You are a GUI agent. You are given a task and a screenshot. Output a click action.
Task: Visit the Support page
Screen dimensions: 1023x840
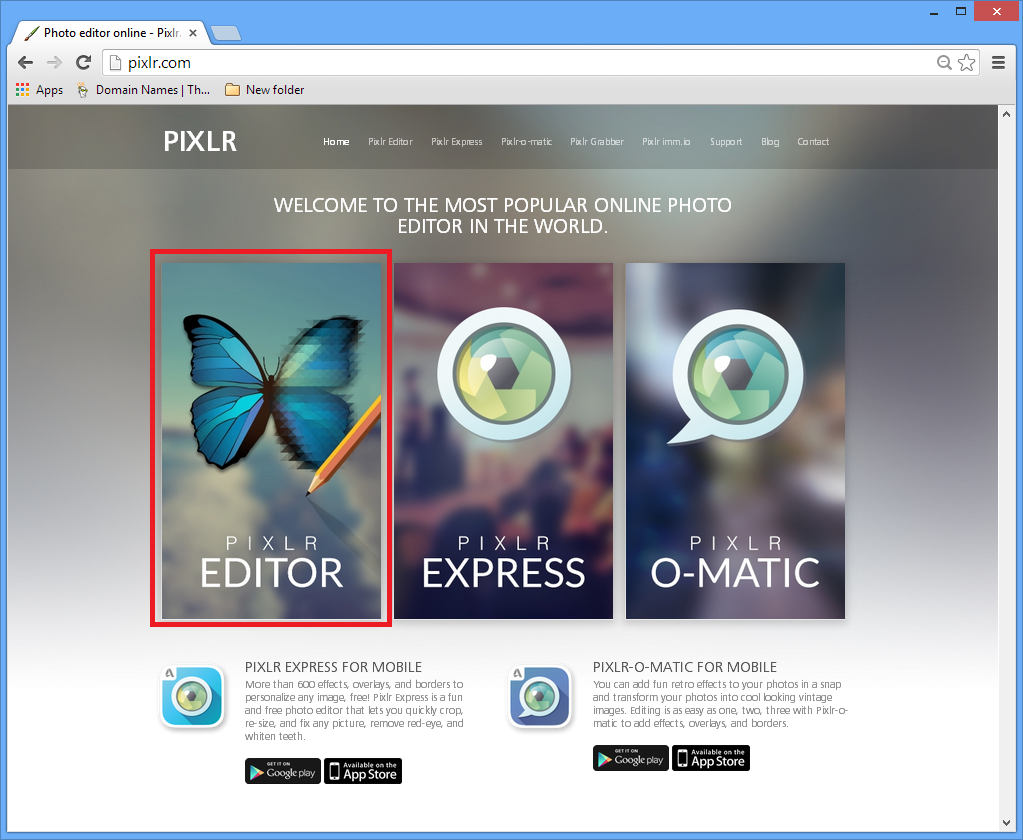726,142
